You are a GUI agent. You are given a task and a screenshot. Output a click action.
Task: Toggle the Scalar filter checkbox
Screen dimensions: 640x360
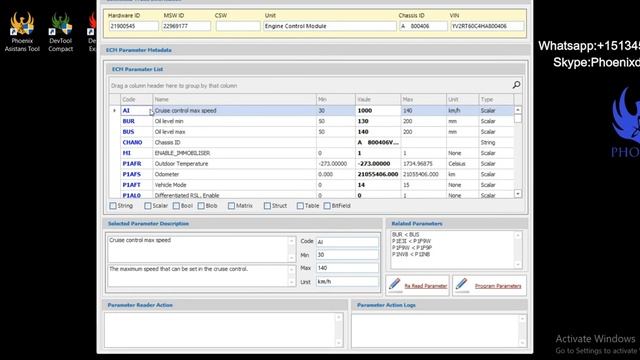[x=148, y=206]
